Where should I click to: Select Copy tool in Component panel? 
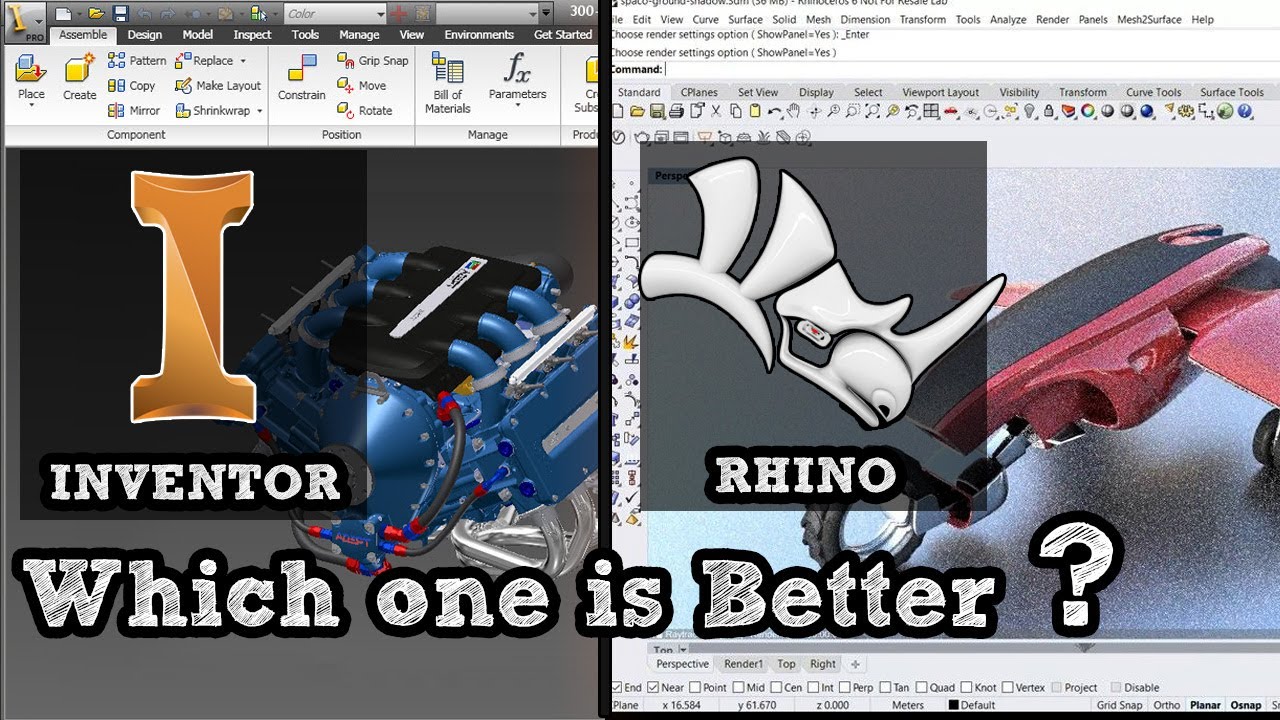132,85
